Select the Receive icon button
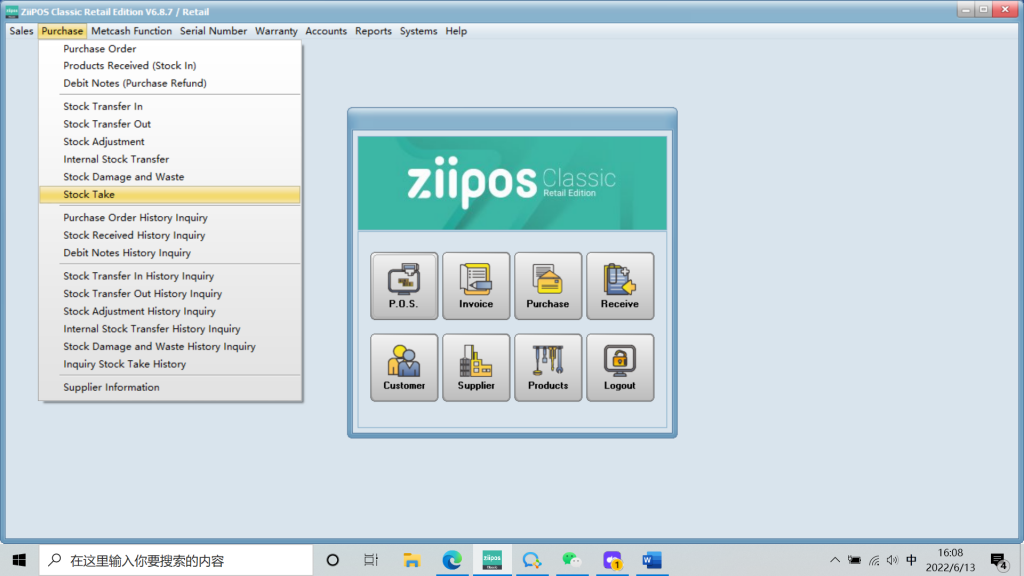 [620, 285]
